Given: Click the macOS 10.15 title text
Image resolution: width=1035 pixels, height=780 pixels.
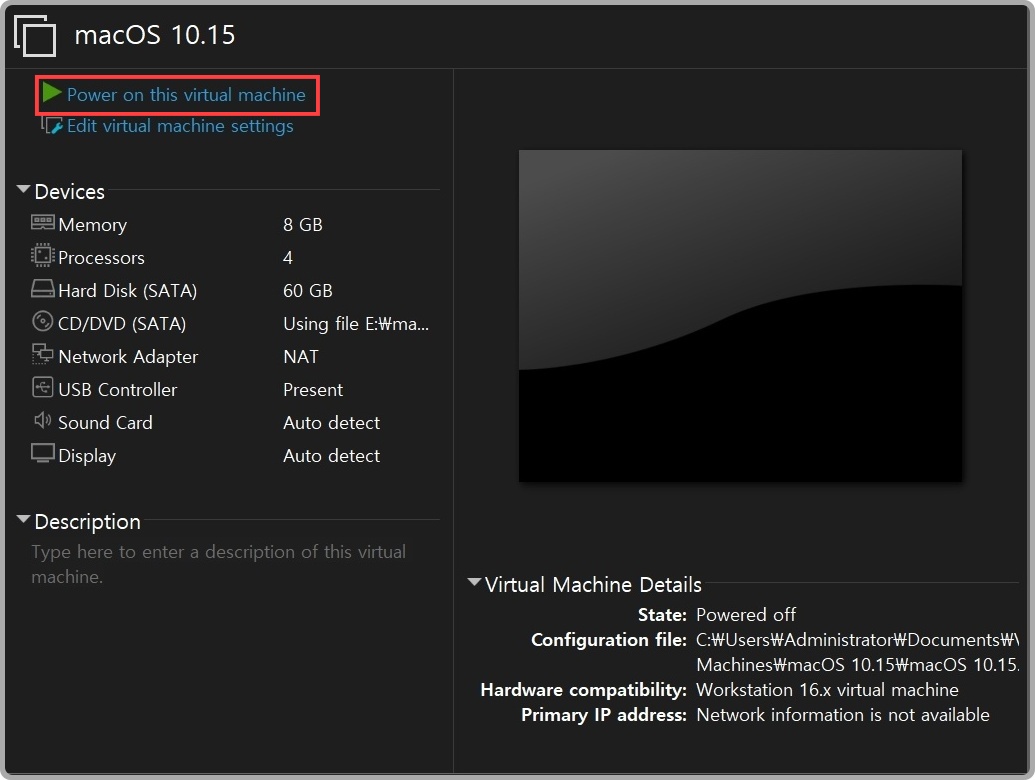Looking at the screenshot, I should click(x=154, y=35).
